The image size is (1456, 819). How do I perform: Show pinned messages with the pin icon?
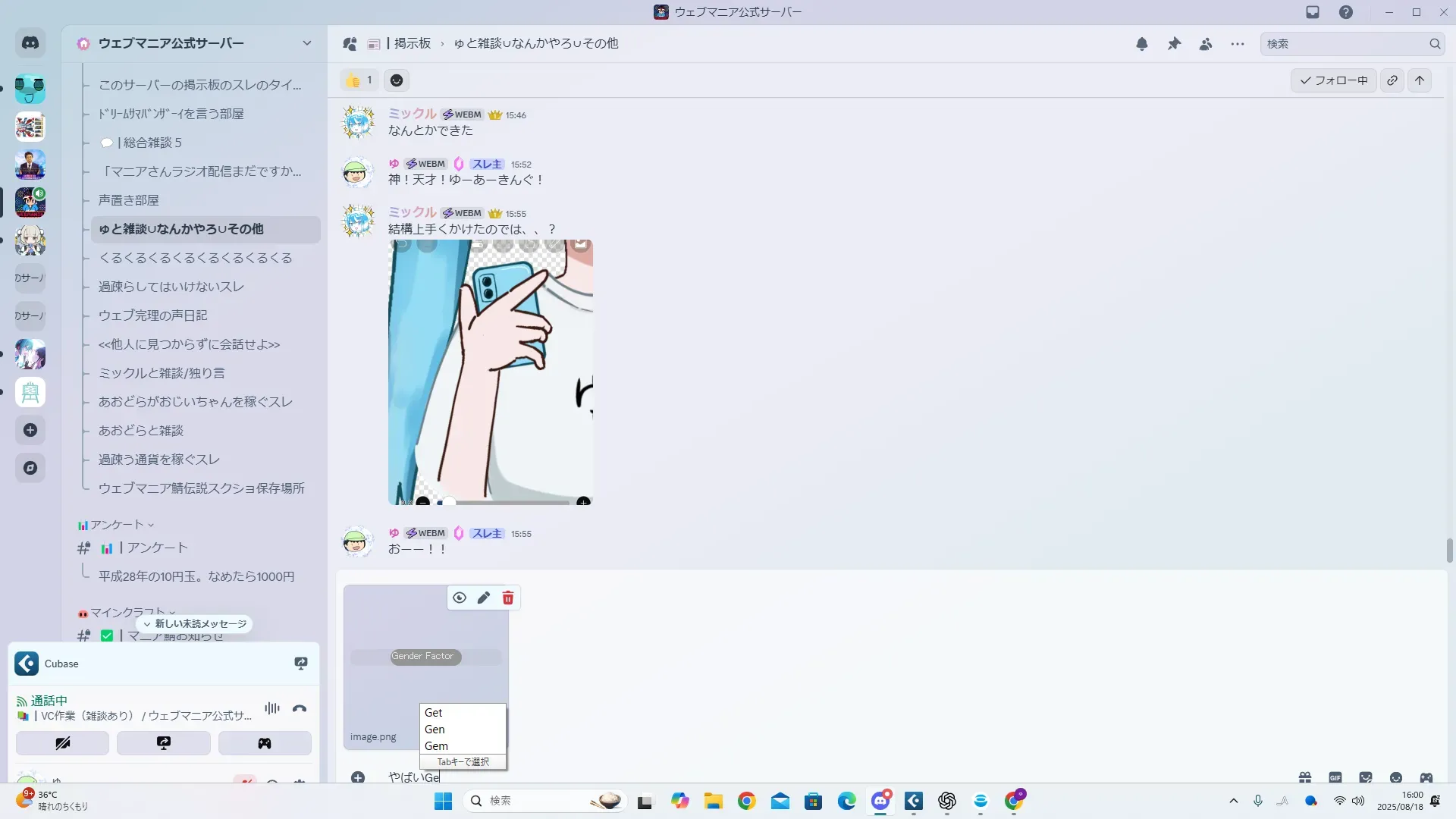1174,44
